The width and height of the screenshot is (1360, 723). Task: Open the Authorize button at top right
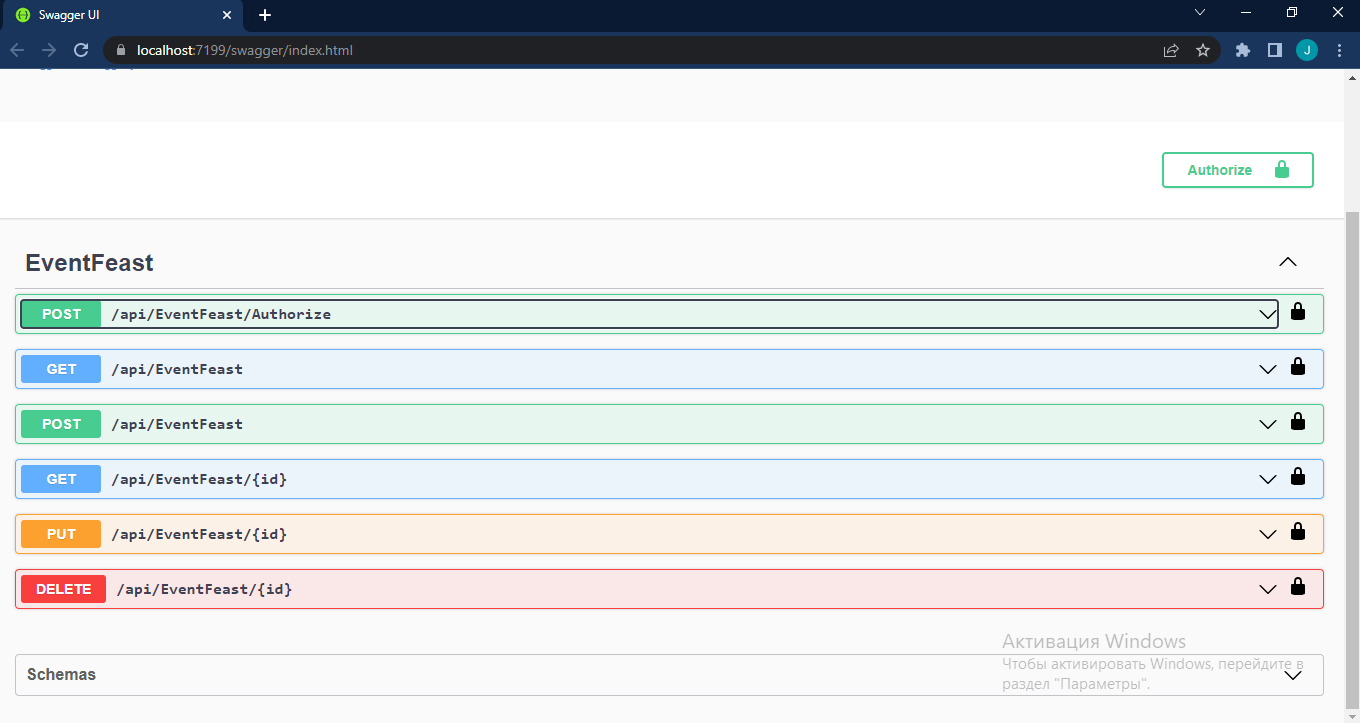click(1237, 170)
